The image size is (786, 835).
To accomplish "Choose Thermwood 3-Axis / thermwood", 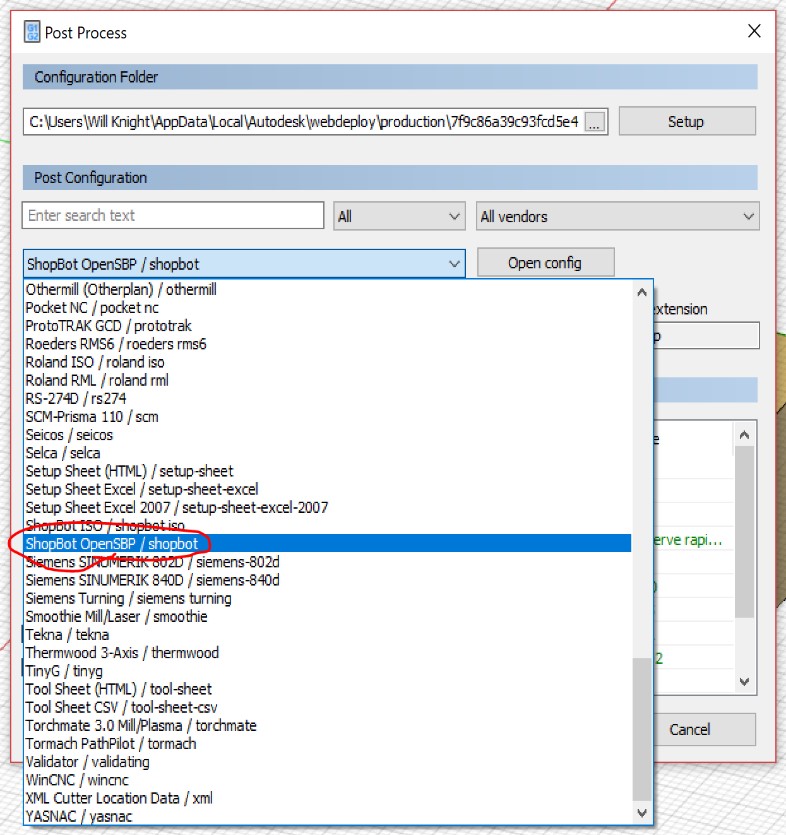I will click(x=328, y=652).
